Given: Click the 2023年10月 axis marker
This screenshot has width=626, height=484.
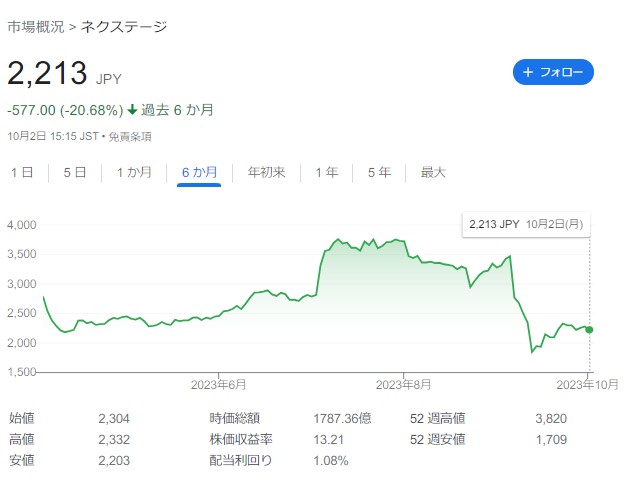Looking at the screenshot, I should [587, 385].
